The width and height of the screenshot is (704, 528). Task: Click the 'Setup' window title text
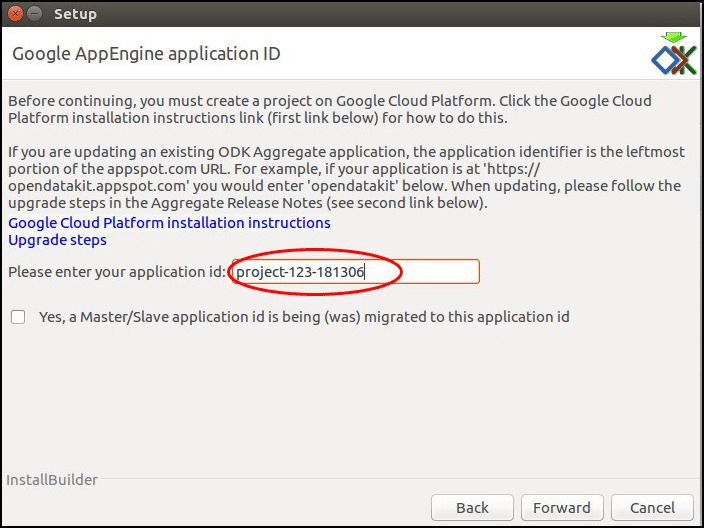click(75, 14)
